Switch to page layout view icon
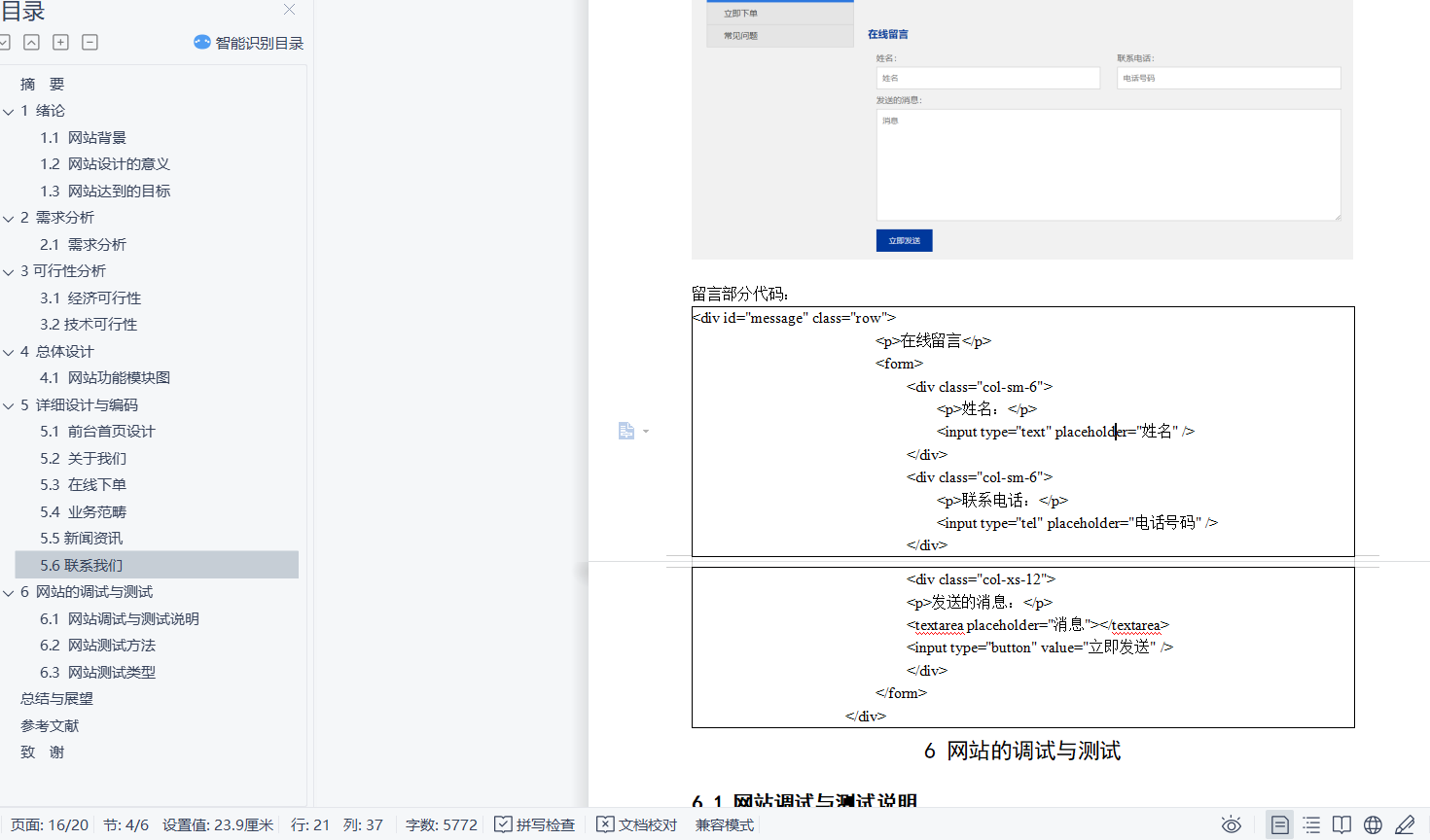 pos(1280,824)
